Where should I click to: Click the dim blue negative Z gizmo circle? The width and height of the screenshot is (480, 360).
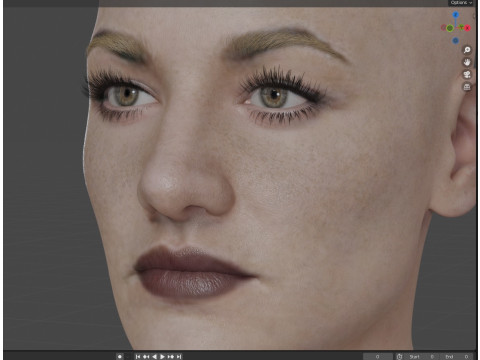click(455, 41)
